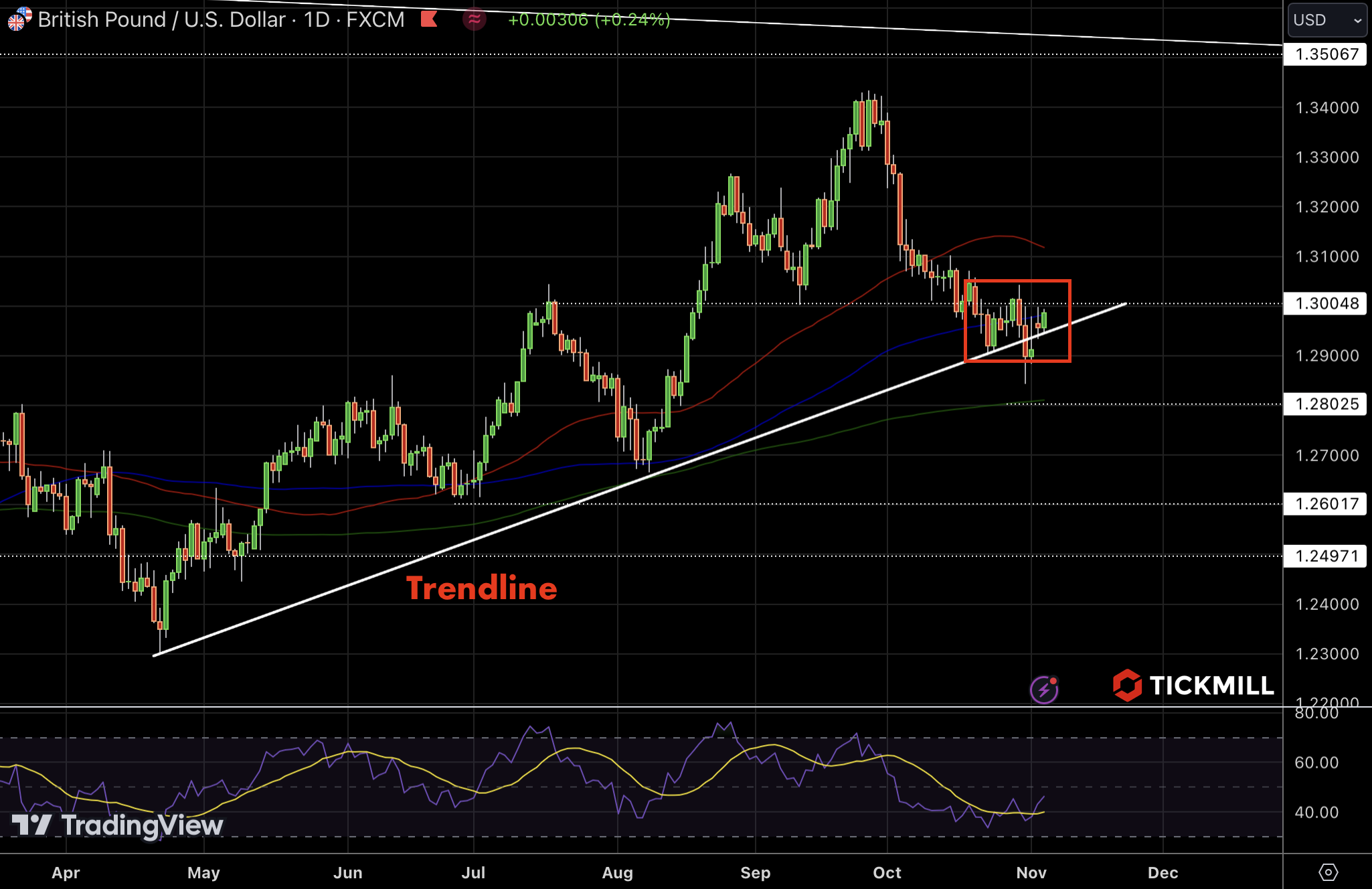Click the 1.26017 price label
1372x889 pixels.
pyautogui.click(x=1325, y=503)
